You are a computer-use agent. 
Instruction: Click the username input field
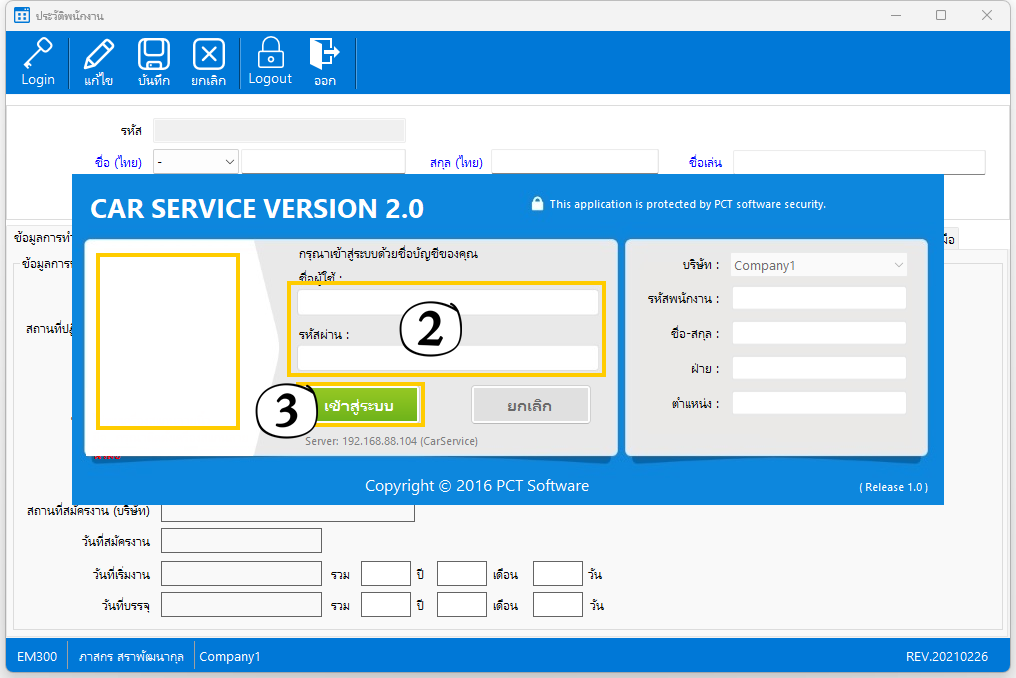tap(447, 302)
